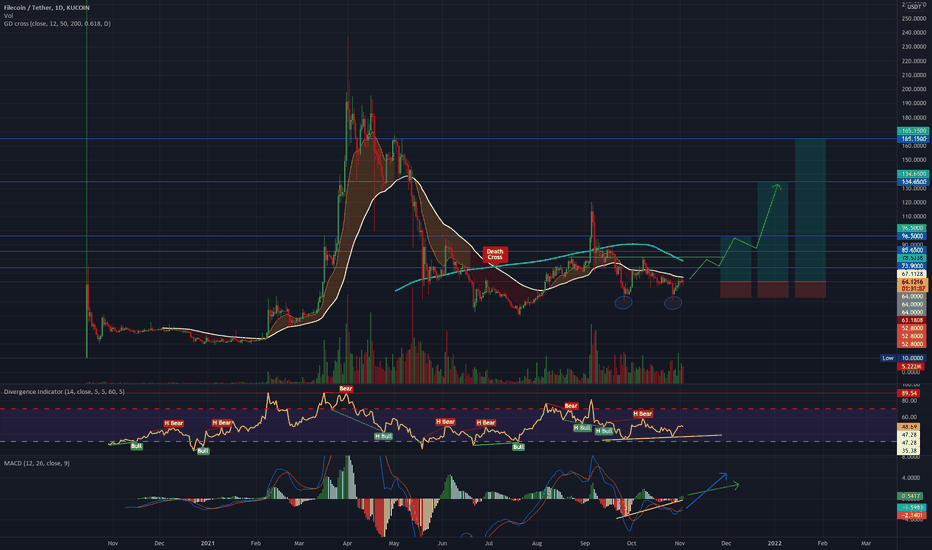Select the 180.0000 price axis tick
The image size is (932, 550).
[914, 118]
